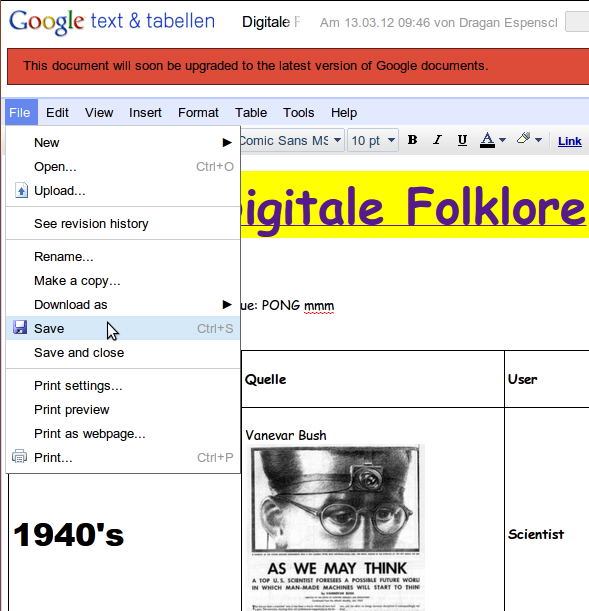Click the text color A icon

[x=487, y=140]
